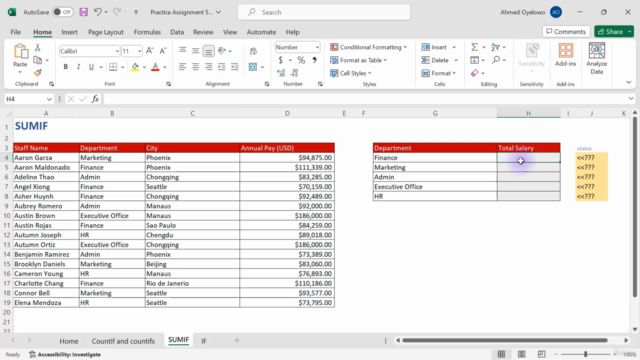Click Orientation text angle icon
Viewport: 640px width, 360px height.
coord(222,51)
